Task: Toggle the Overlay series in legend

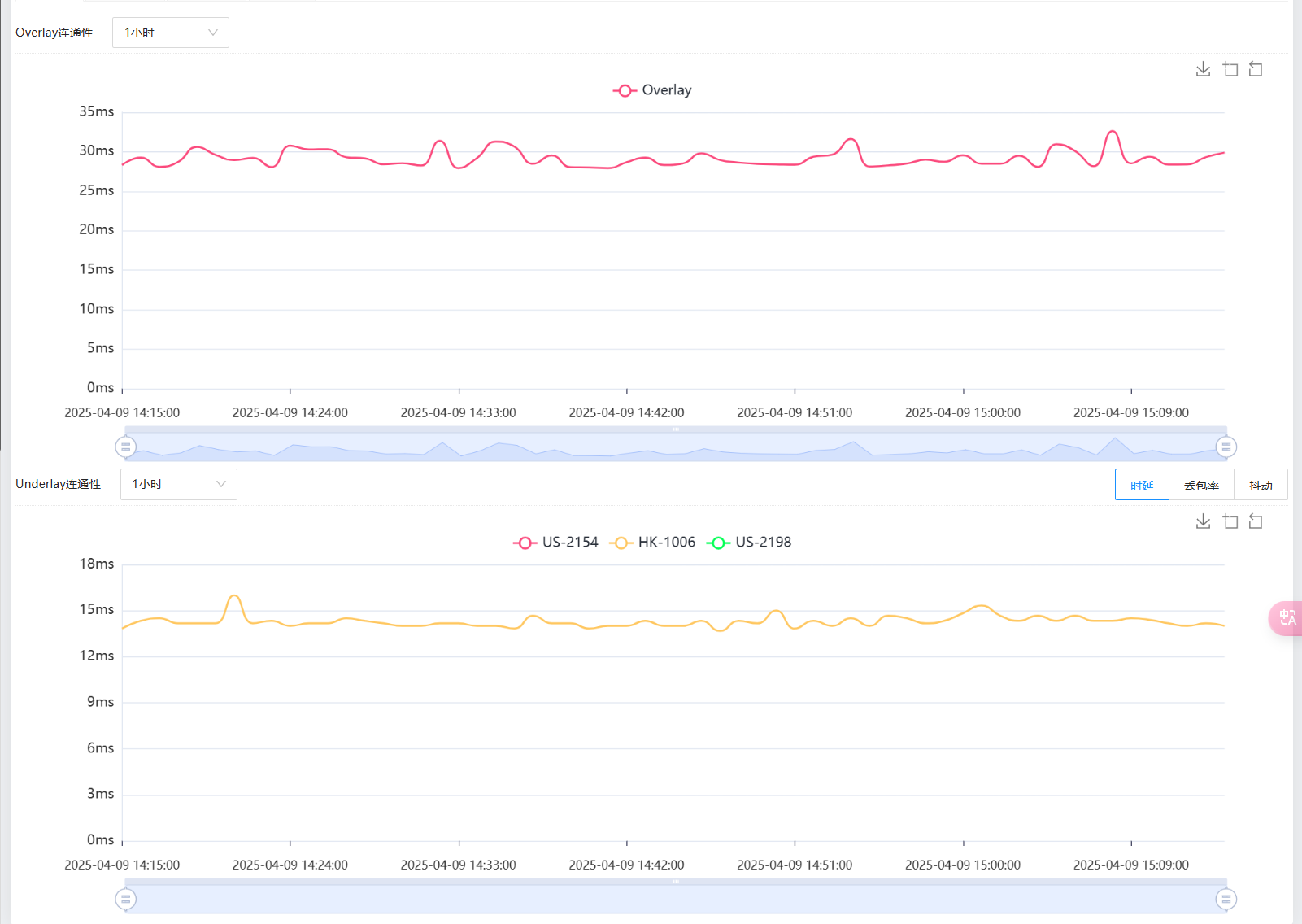Action: click(x=652, y=90)
